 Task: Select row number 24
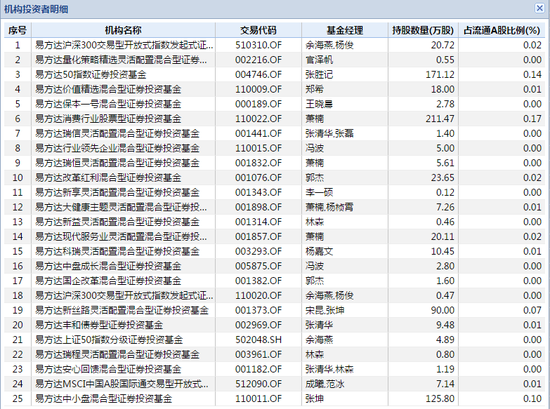[18, 384]
